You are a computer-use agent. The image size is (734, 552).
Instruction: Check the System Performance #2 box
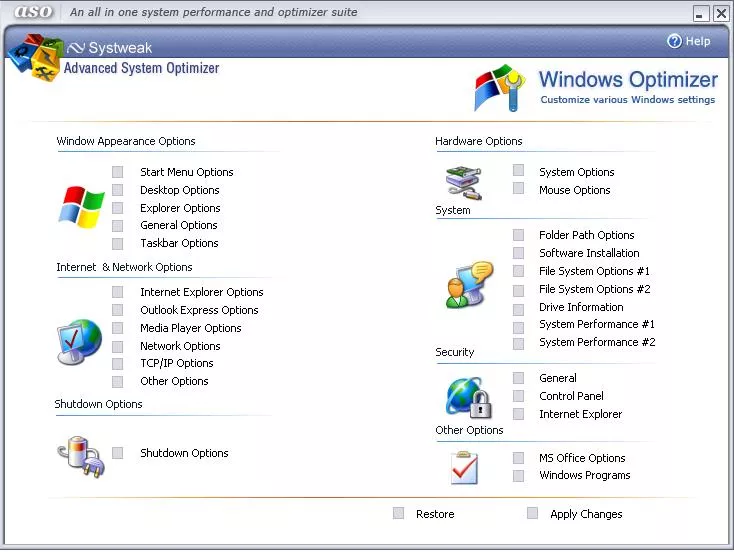(x=518, y=344)
